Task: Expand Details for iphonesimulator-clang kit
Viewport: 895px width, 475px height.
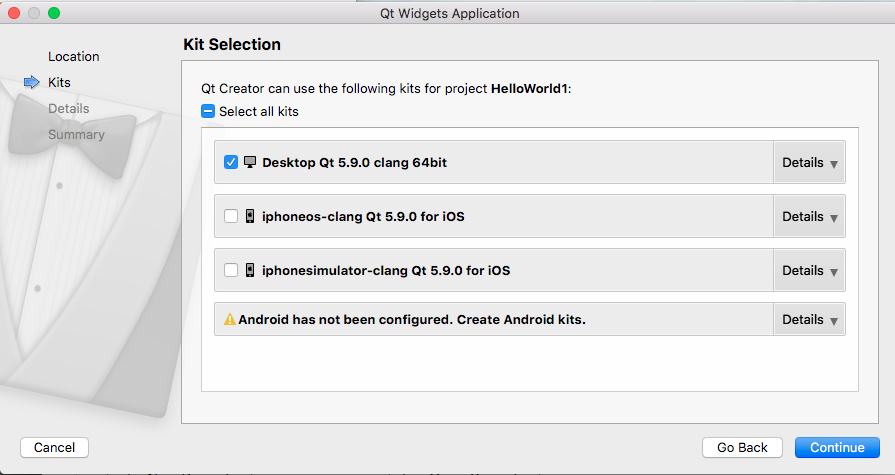Action: pos(809,270)
